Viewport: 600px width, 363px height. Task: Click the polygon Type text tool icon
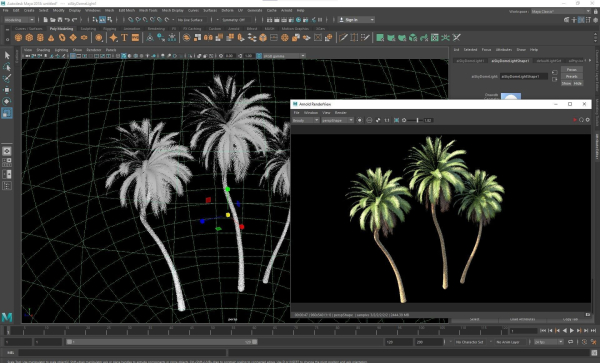(x=124, y=37)
